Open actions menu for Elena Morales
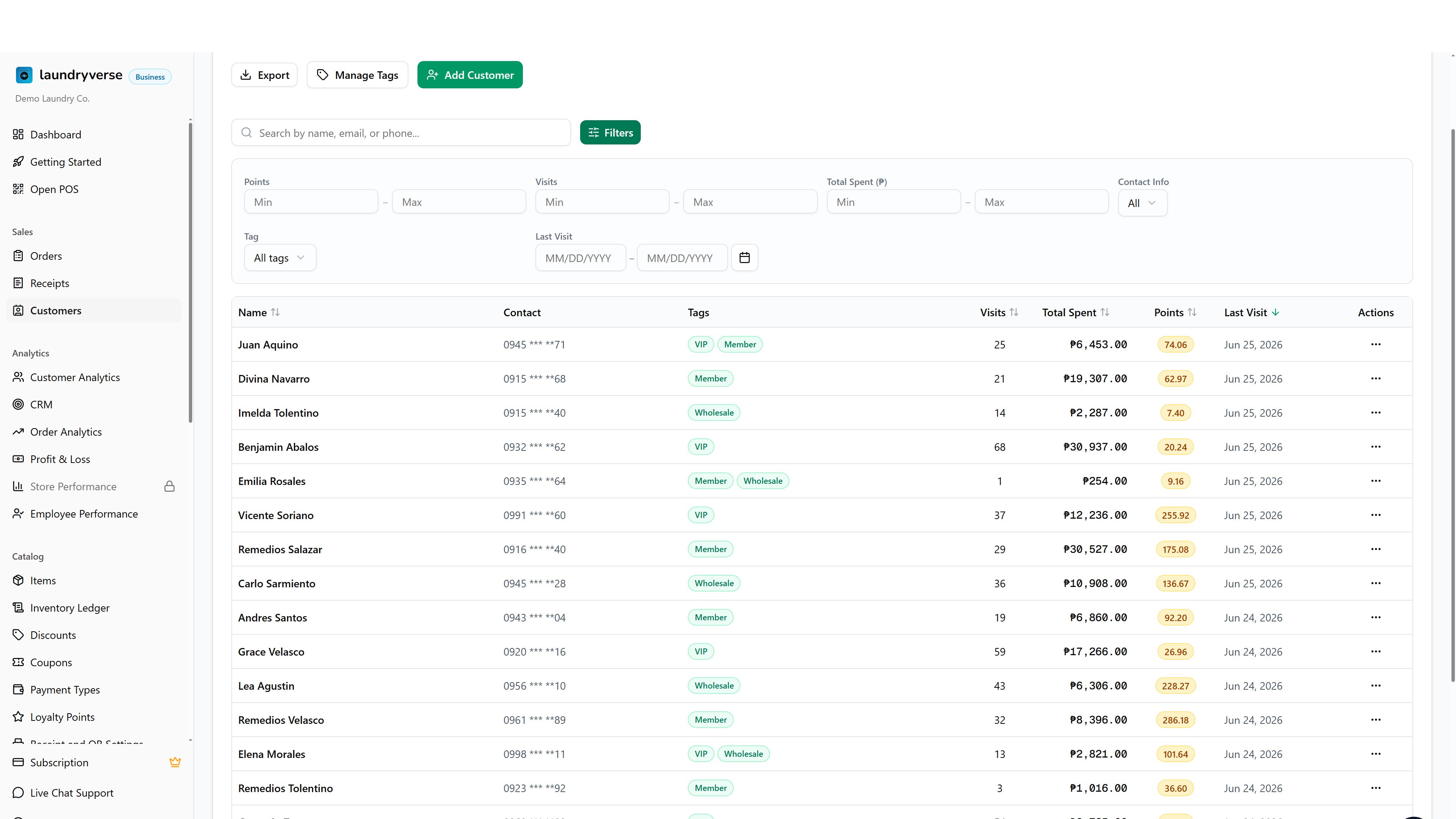1456x819 pixels. point(1376,754)
